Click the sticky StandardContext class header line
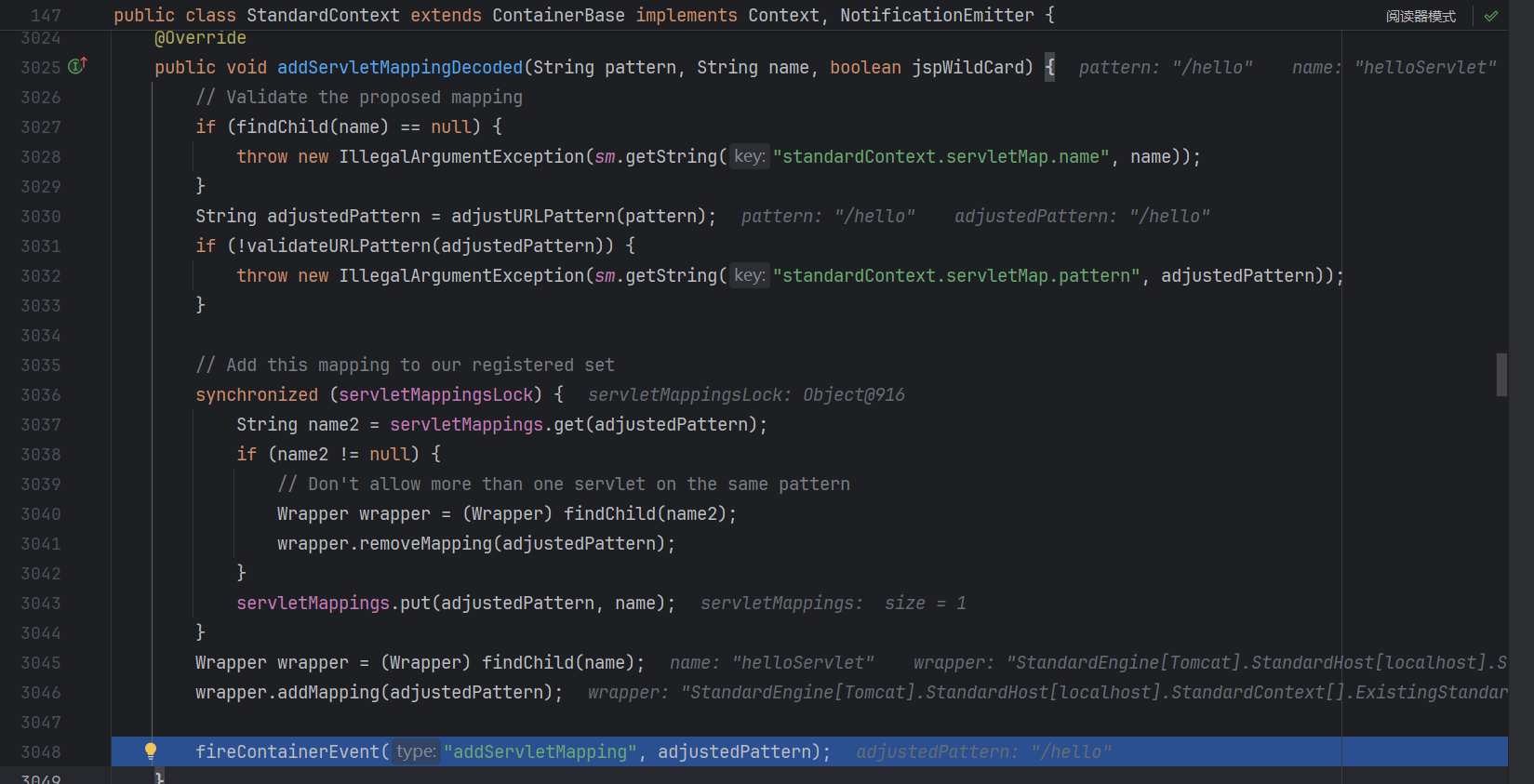 pos(583,16)
